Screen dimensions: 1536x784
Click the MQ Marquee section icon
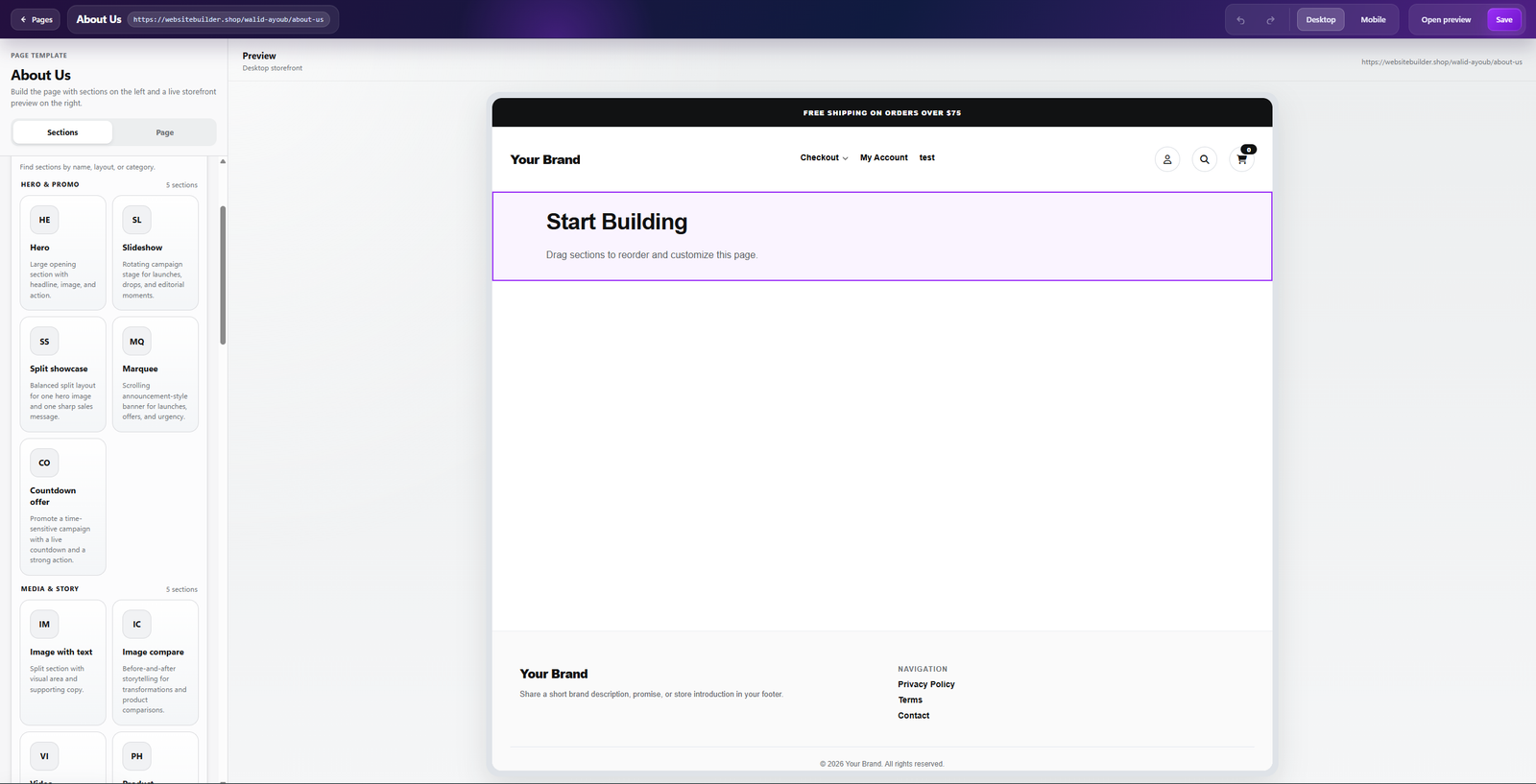click(x=136, y=342)
